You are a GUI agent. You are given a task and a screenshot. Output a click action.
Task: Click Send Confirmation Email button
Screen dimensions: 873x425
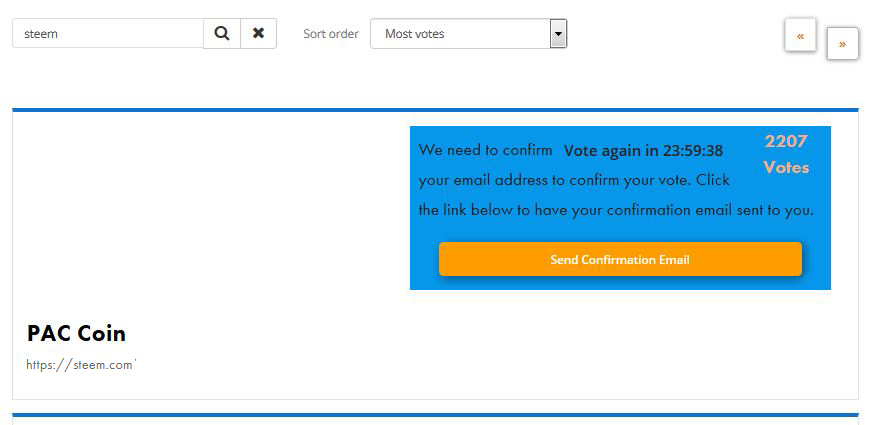620,259
